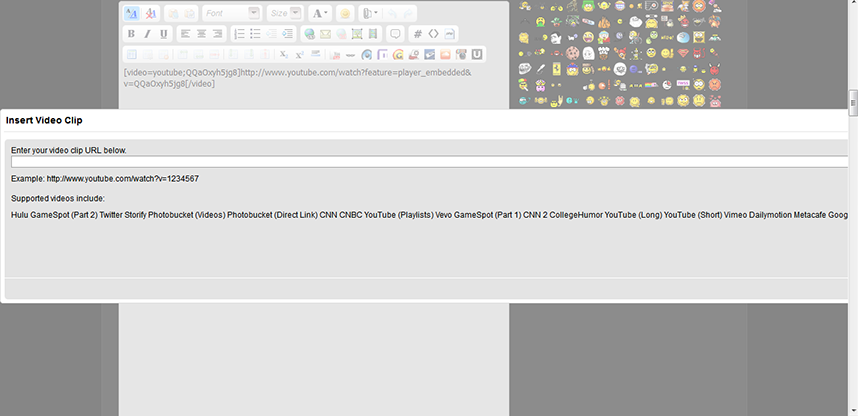
Task: Click 'Twitter' in supported videos list
Action: point(111,215)
